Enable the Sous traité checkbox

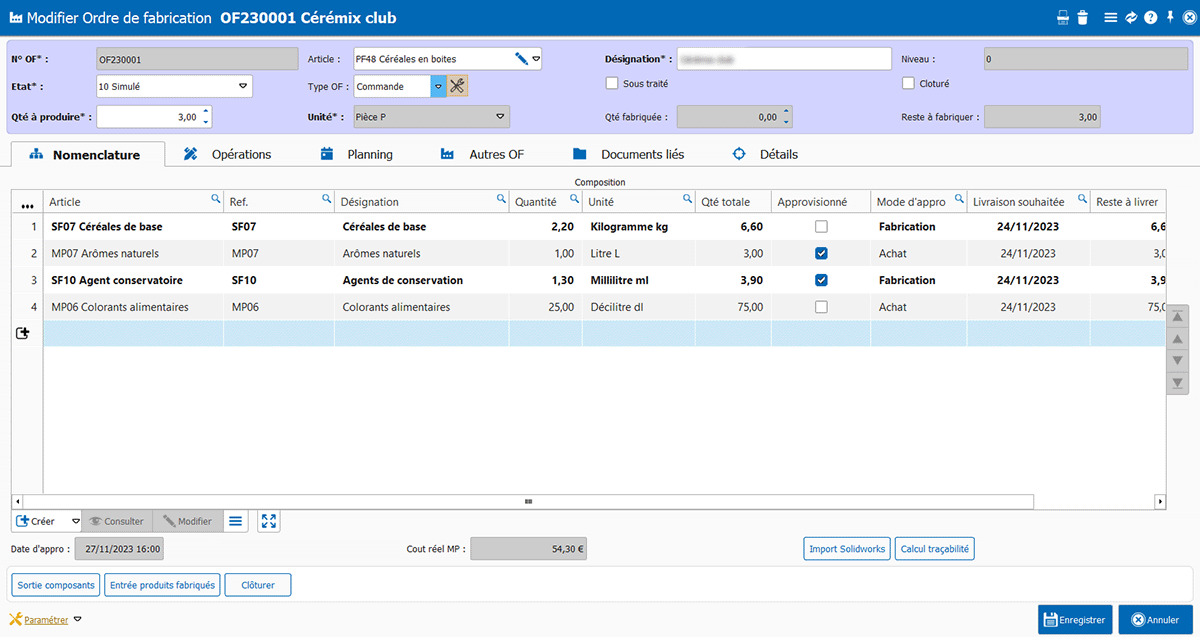pyautogui.click(x=612, y=84)
